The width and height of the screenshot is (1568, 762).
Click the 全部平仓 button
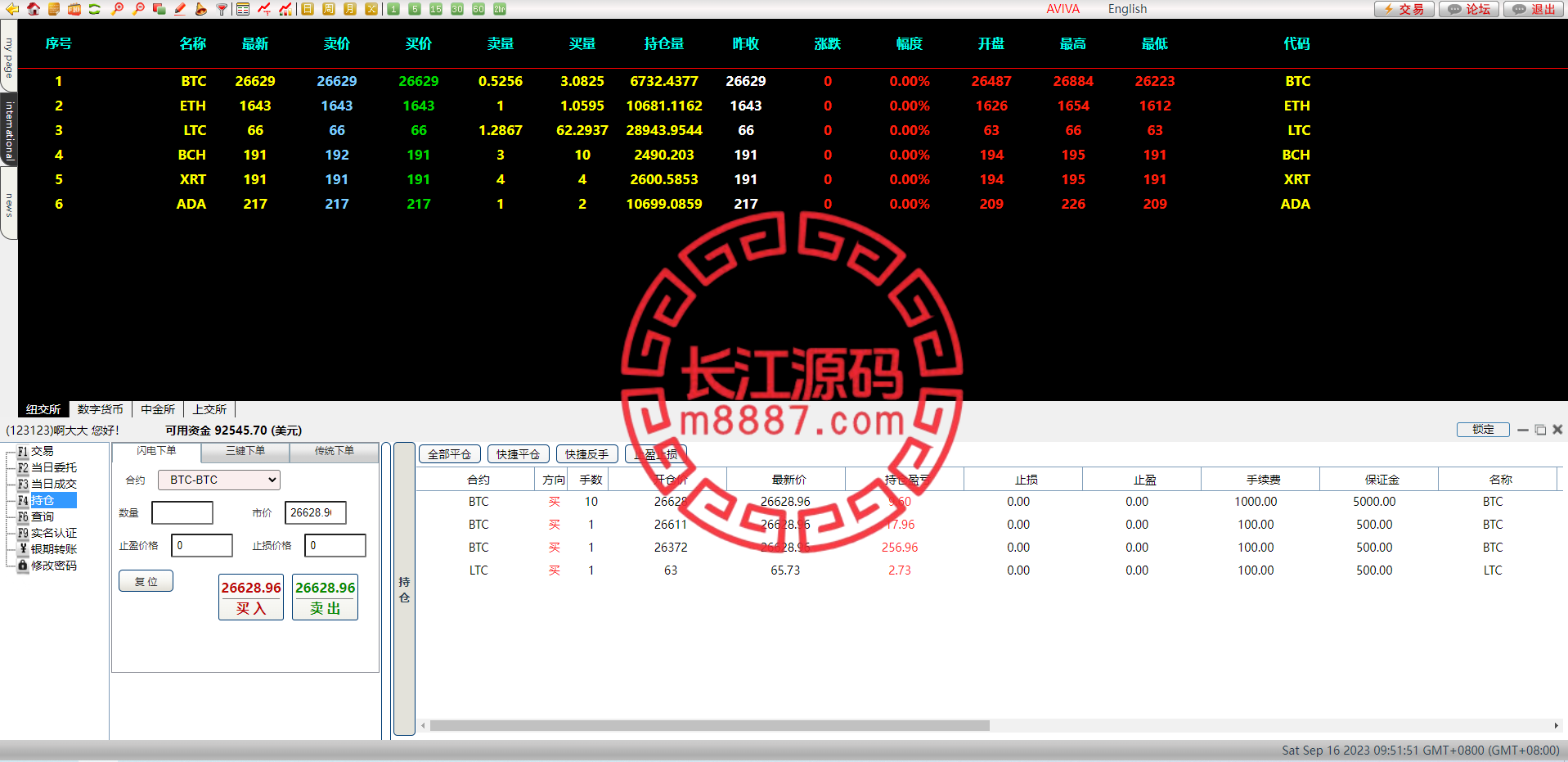(450, 453)
